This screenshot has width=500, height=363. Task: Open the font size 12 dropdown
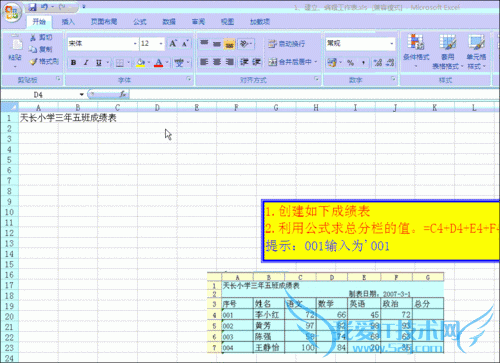pos(161,44)
